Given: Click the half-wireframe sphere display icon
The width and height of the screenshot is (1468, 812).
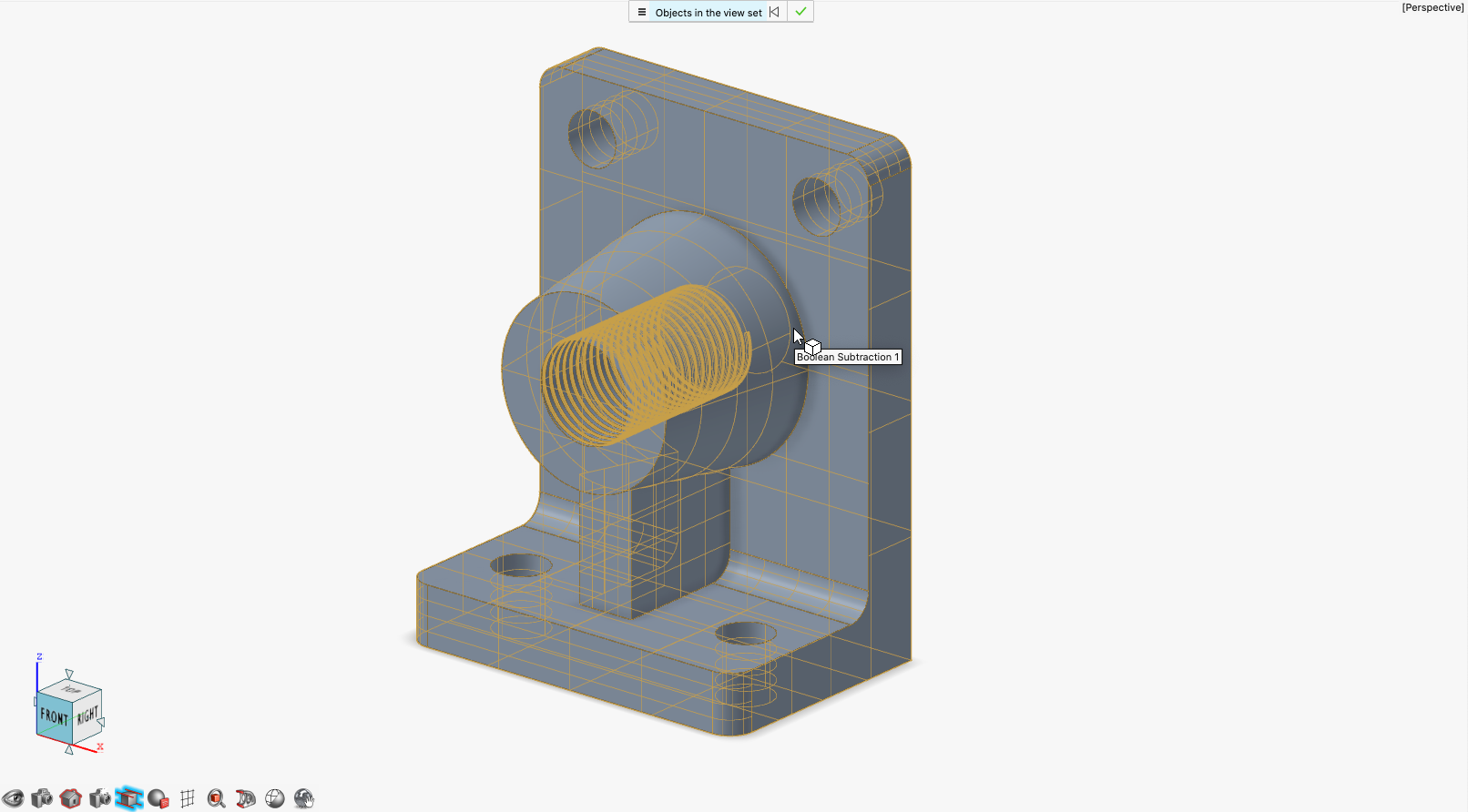Looking at the screenshot, I should [x=275, y=798].
